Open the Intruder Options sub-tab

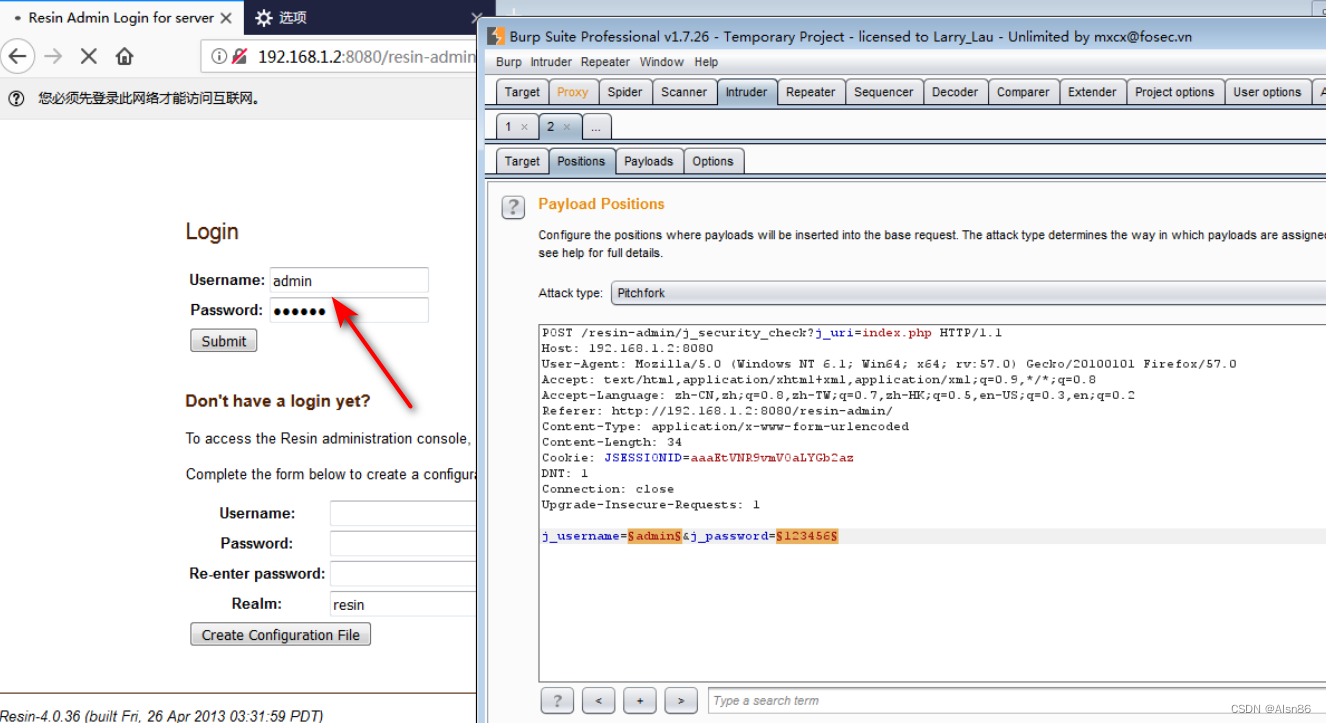713,161
